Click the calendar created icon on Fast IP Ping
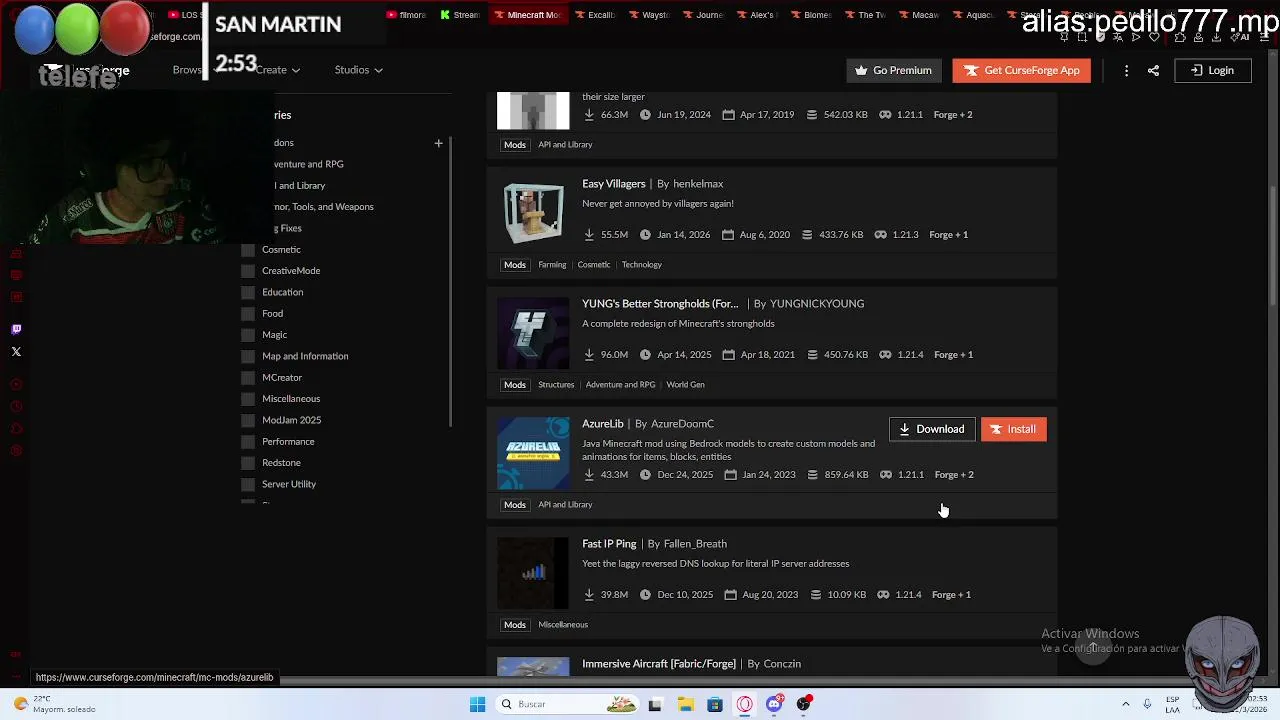Screen dimensions: 1280x720 coord(730,594)
